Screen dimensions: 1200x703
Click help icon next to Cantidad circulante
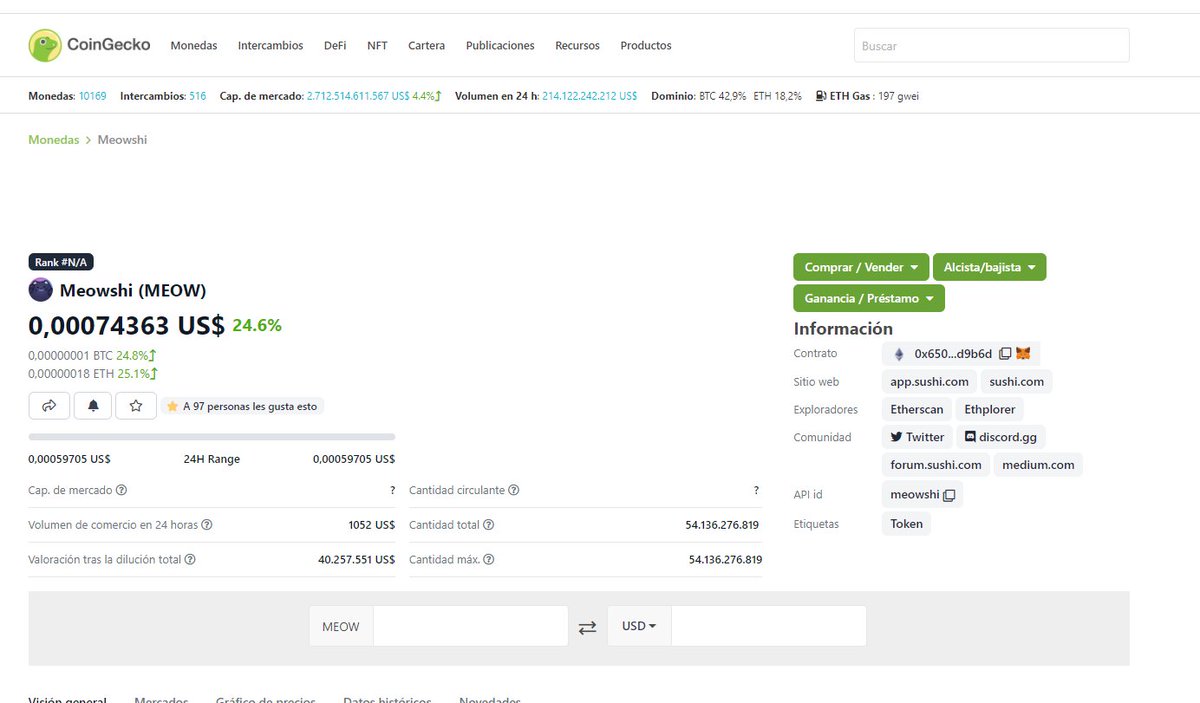click(x=514, y=491)
